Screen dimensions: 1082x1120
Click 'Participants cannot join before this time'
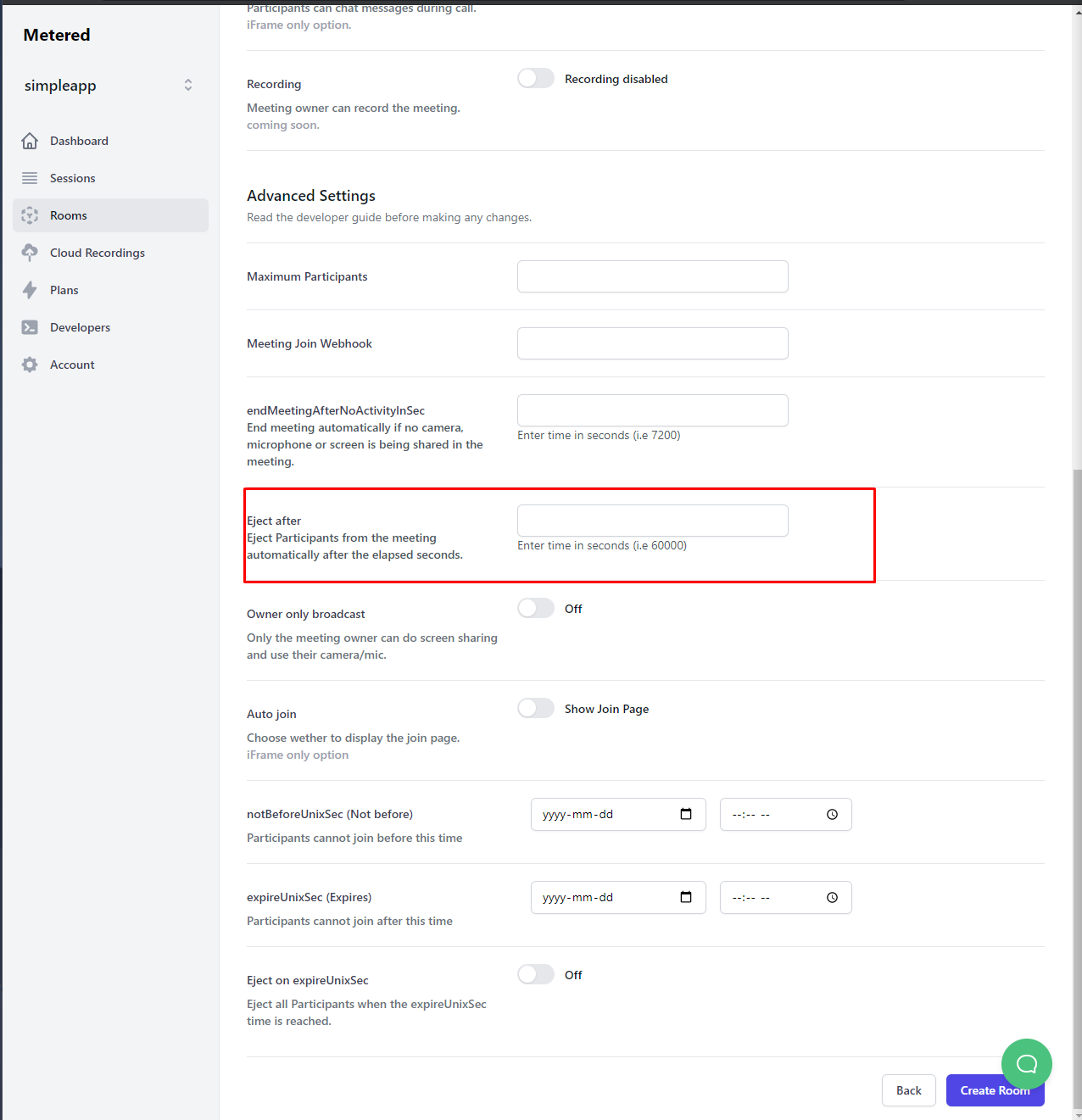354,838
